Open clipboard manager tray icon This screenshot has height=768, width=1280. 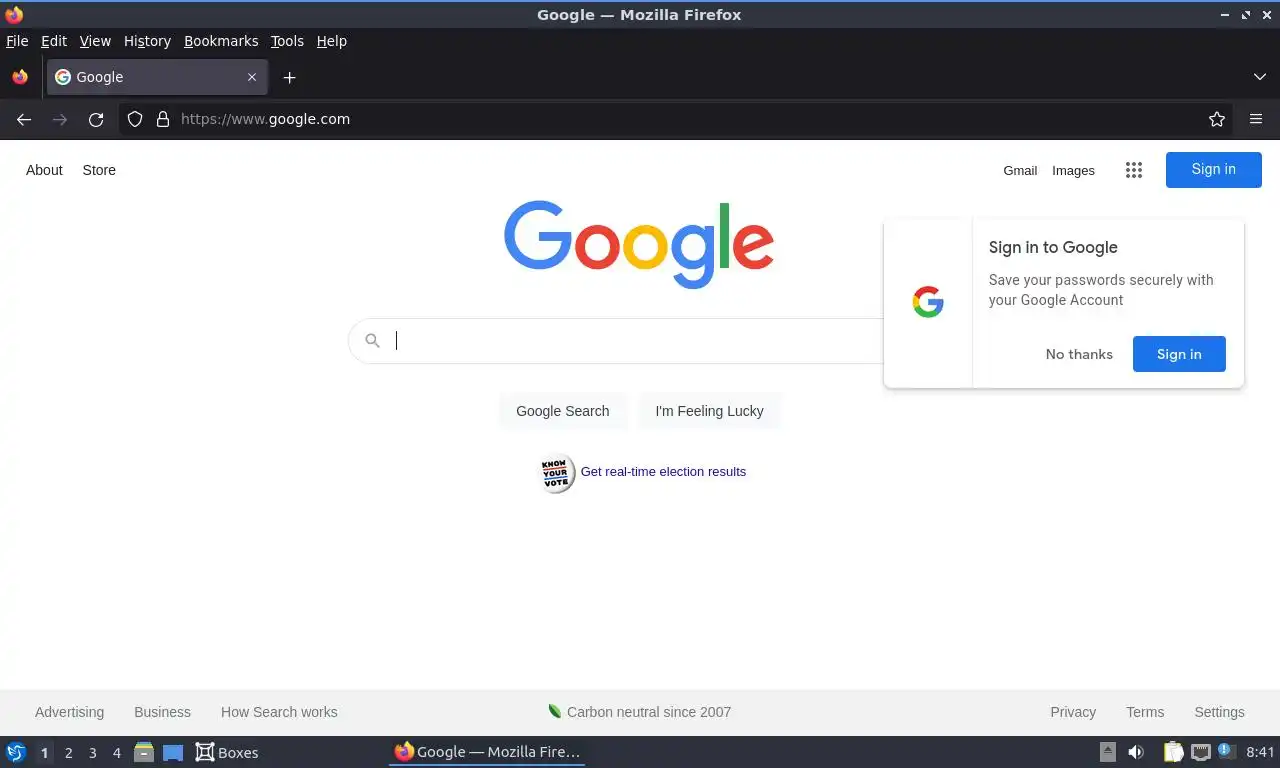(1173, 752)
